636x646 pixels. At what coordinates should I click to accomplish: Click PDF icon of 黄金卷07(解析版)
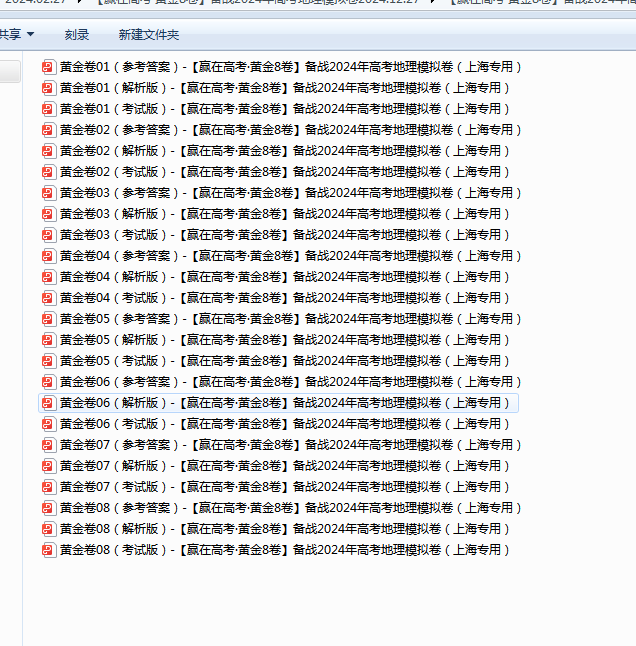[49, 466]
